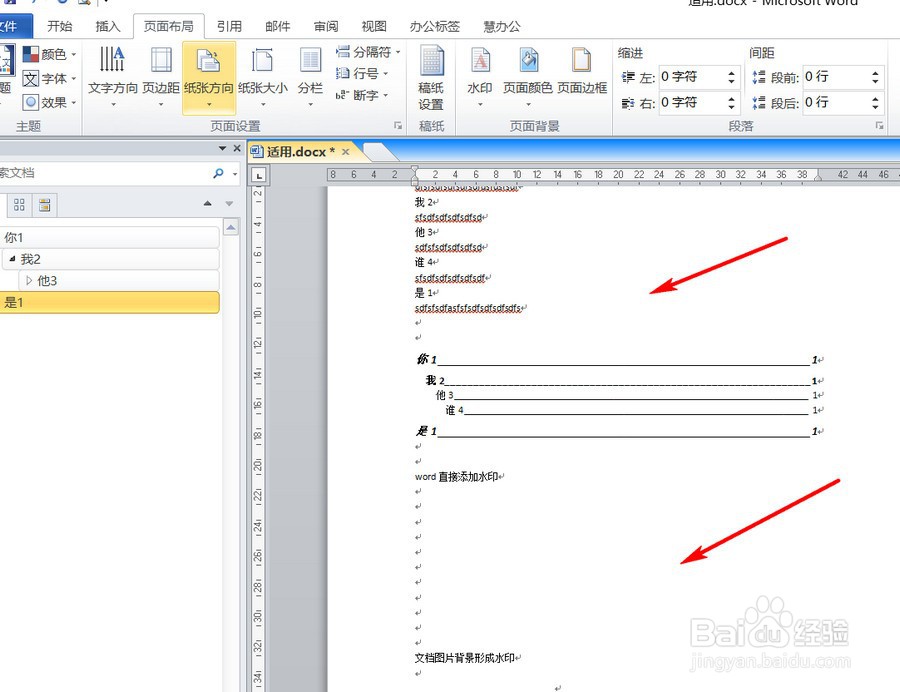
Task: Open Line Numbers (行号) menu
Action: [362, 73]
